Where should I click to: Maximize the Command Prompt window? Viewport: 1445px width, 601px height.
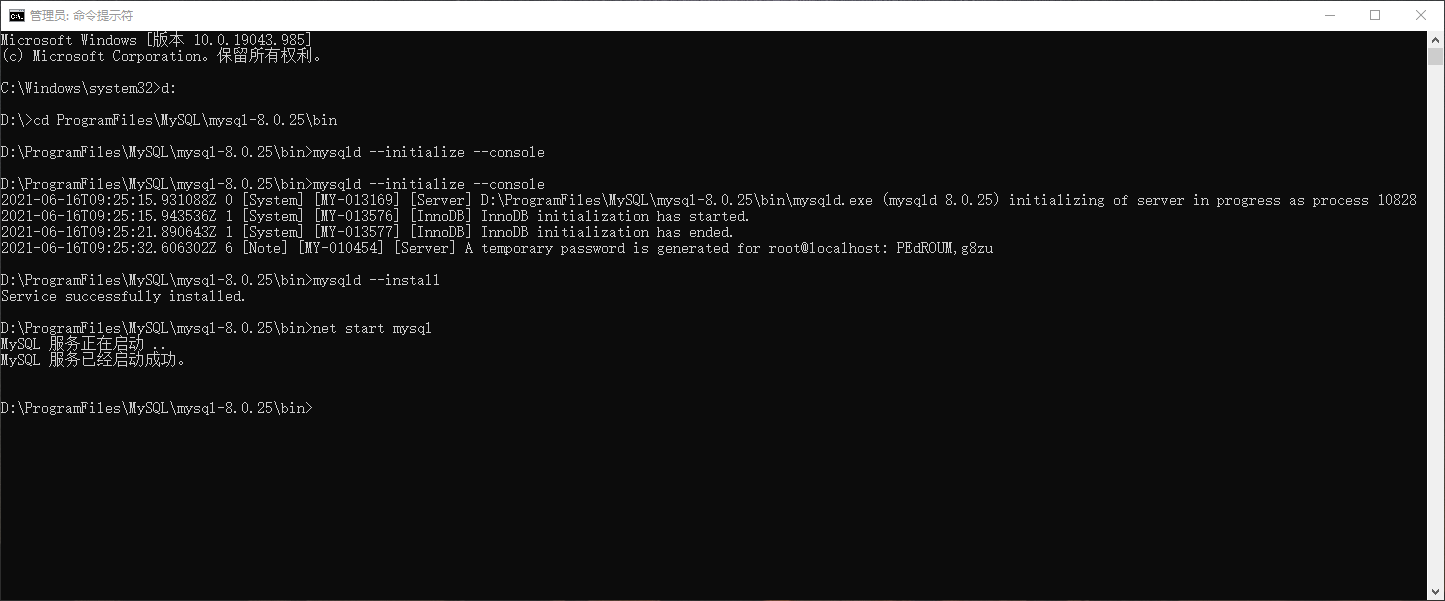tap(1376, 14)
